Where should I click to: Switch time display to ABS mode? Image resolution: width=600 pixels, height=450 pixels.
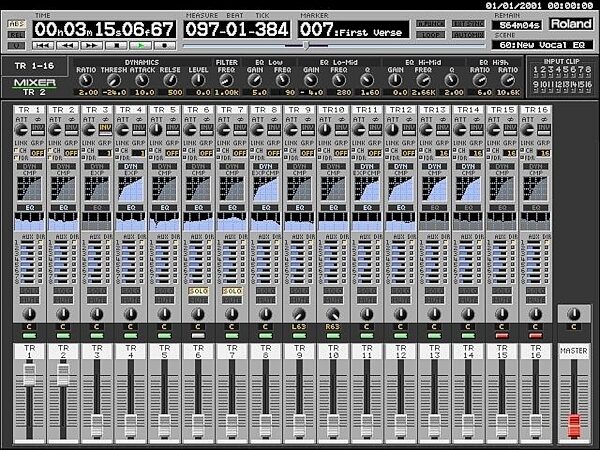(16, 24)
